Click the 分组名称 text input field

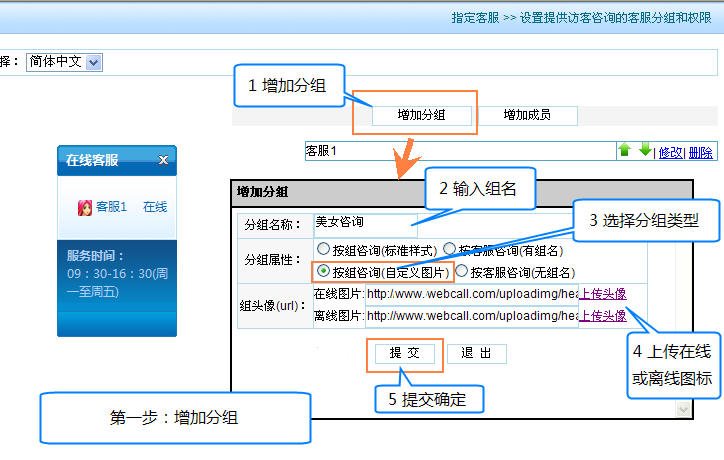(364, 222)
